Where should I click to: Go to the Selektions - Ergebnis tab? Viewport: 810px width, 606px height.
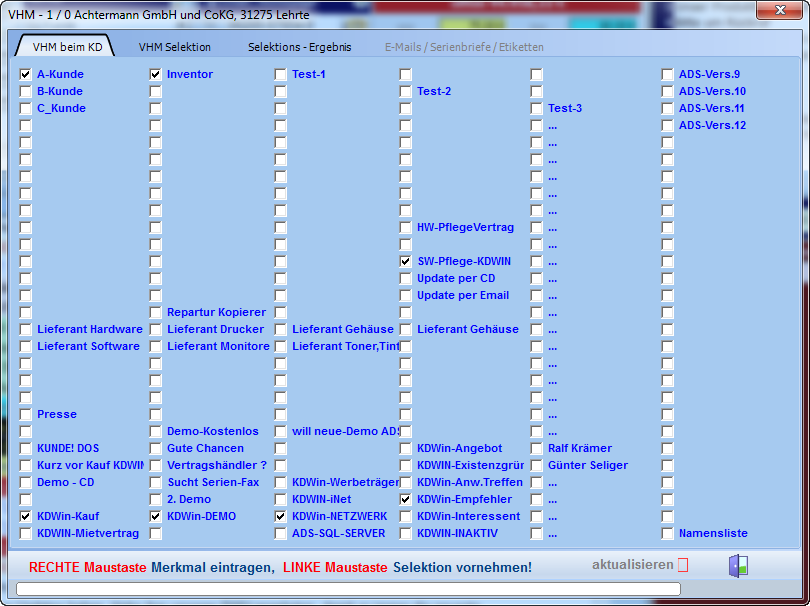click(300, 47)
